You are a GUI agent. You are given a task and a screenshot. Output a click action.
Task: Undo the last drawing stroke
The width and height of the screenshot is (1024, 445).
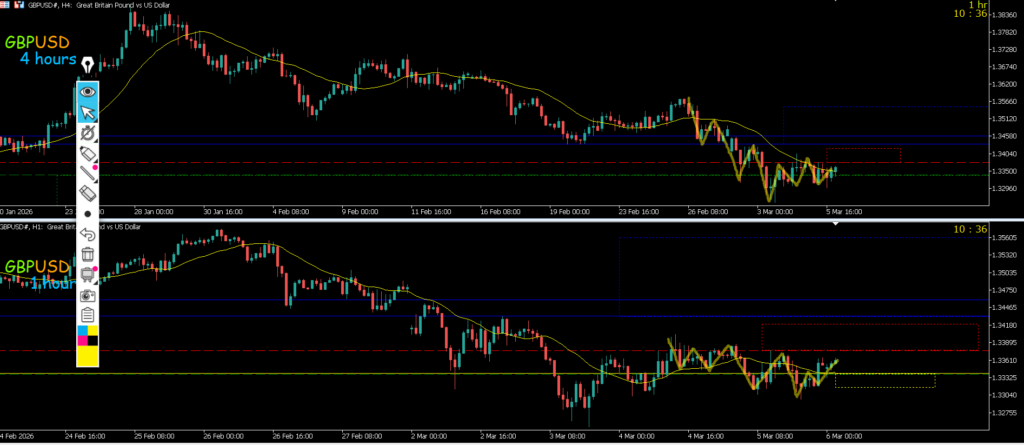coord(88,234)
